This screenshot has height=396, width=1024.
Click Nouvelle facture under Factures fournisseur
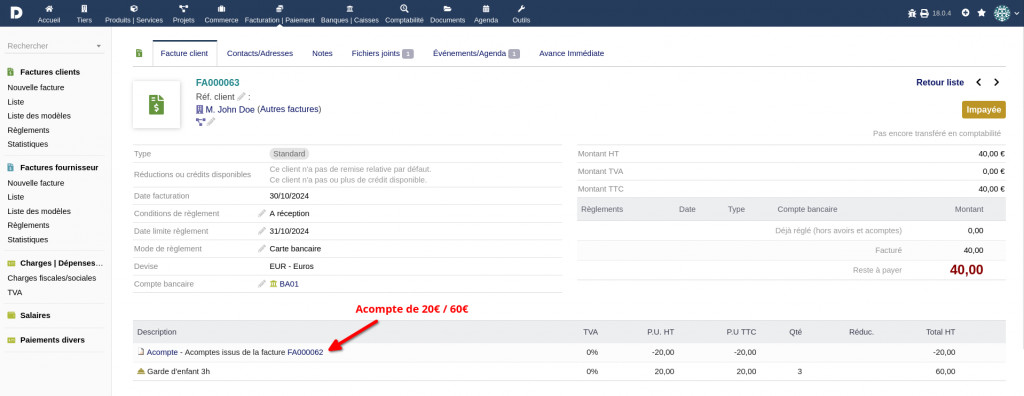36,183
